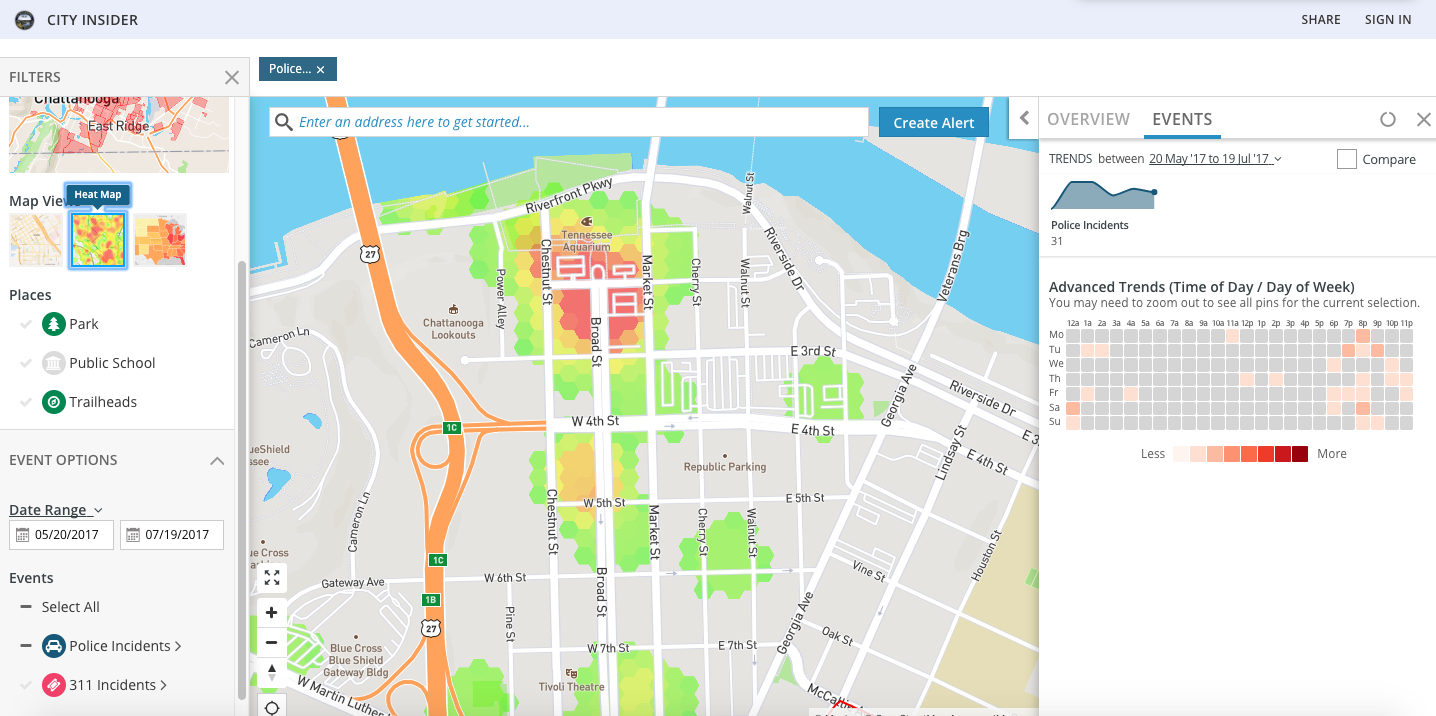The height and width of the screenshot is (716, 1436).
Task: Toggle the Public School place checkmark
Action: coord(26,363)
